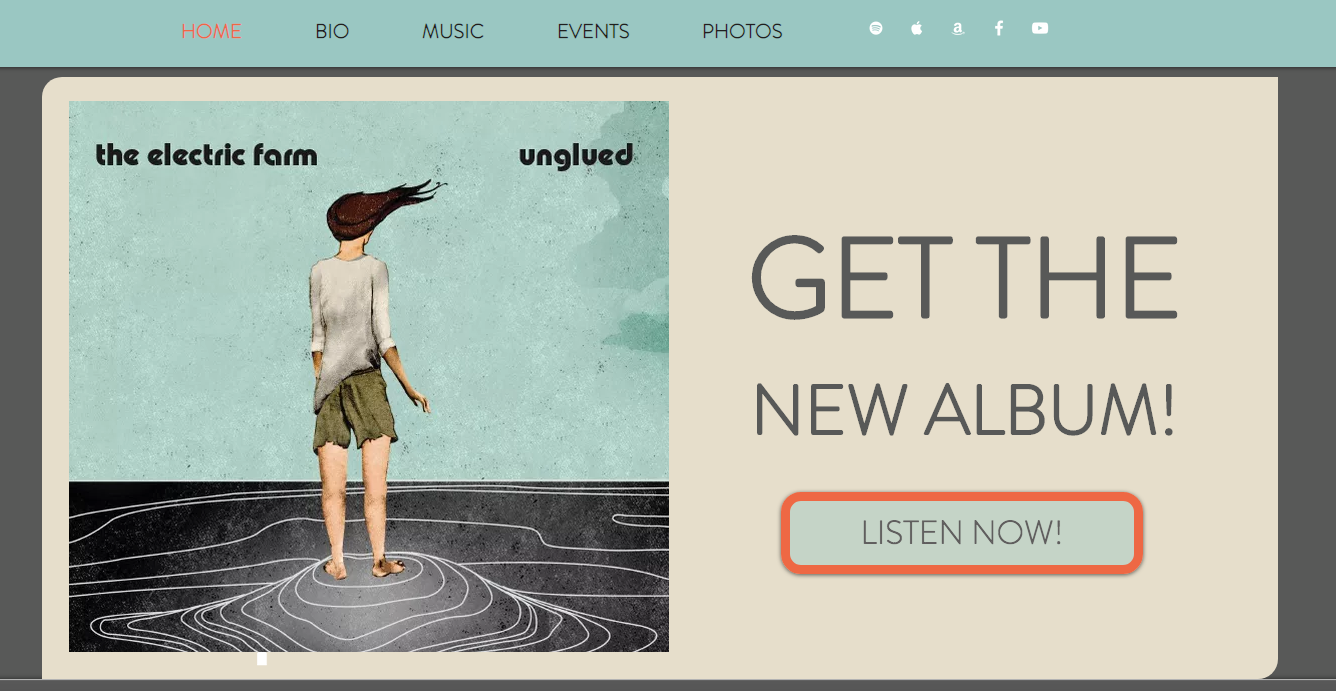Open the EVENTS page
Screen dimensions: 1336x691
coord(593,31)
